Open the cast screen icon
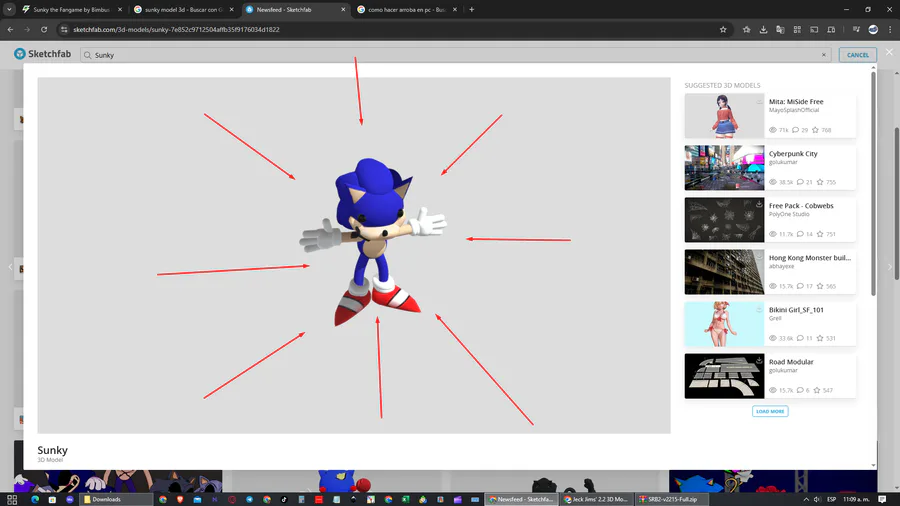The image size is (900, 506). click(x=814, y=29)
